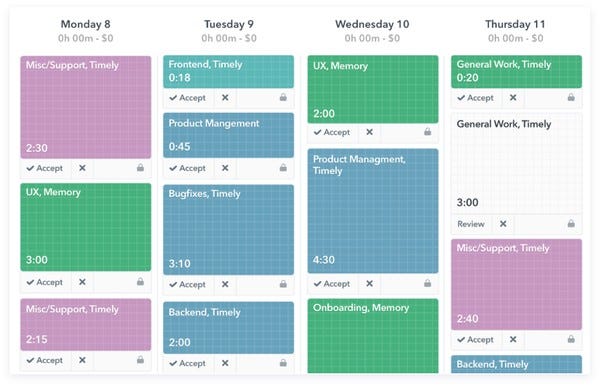Accept the Frontend, Timely 0:18 entry

[x=188, y=98]
